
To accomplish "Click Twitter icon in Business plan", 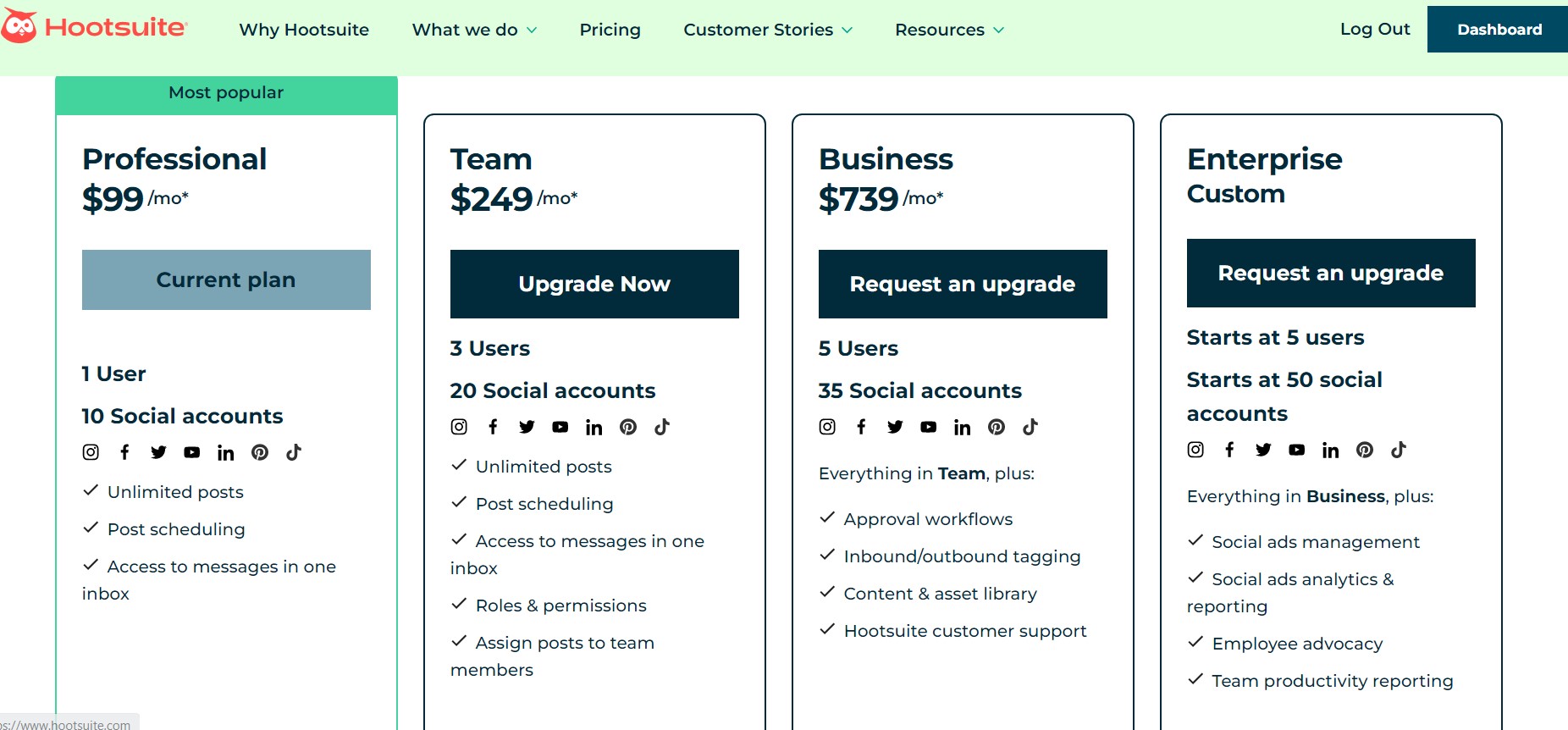I will (x=895, y=427).
